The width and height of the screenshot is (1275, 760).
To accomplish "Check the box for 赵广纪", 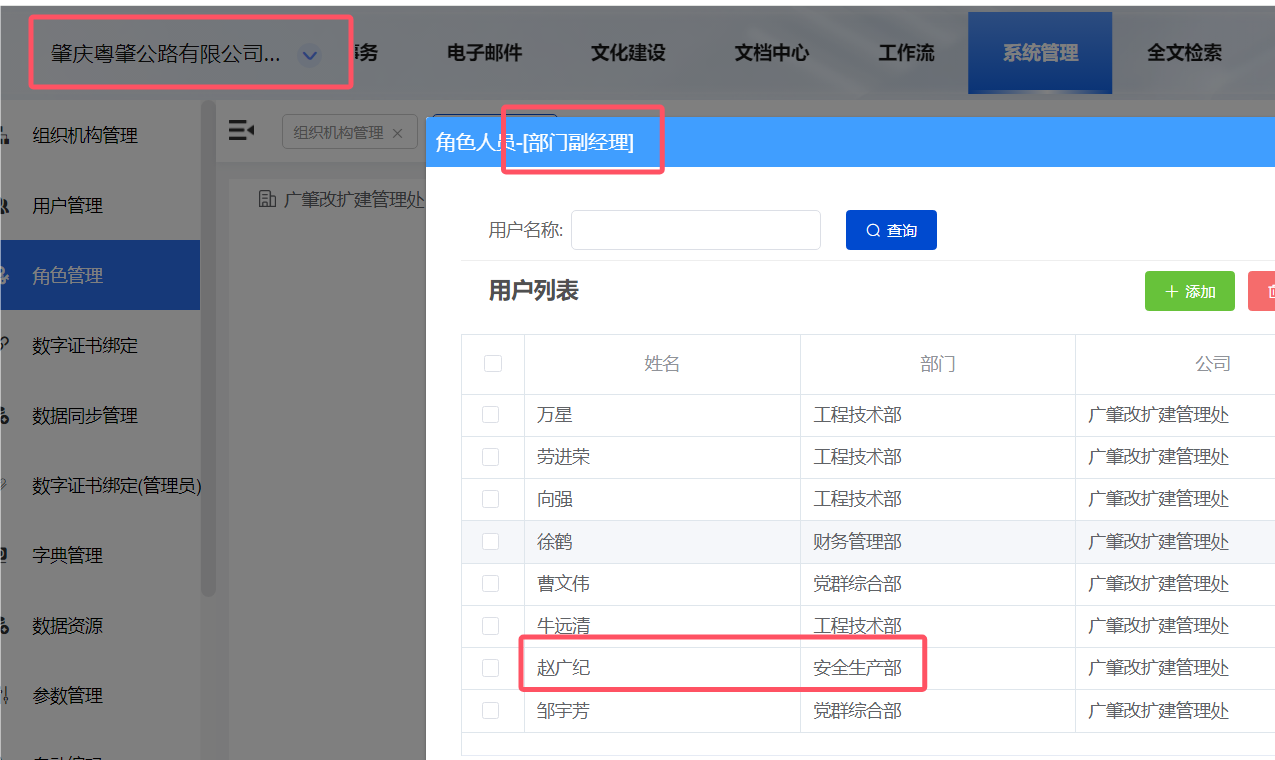I will pos(490,667).
